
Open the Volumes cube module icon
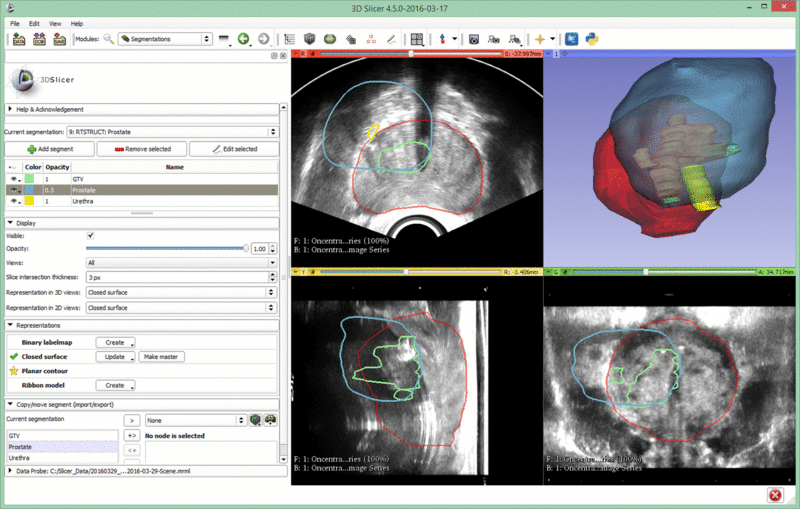310,39
